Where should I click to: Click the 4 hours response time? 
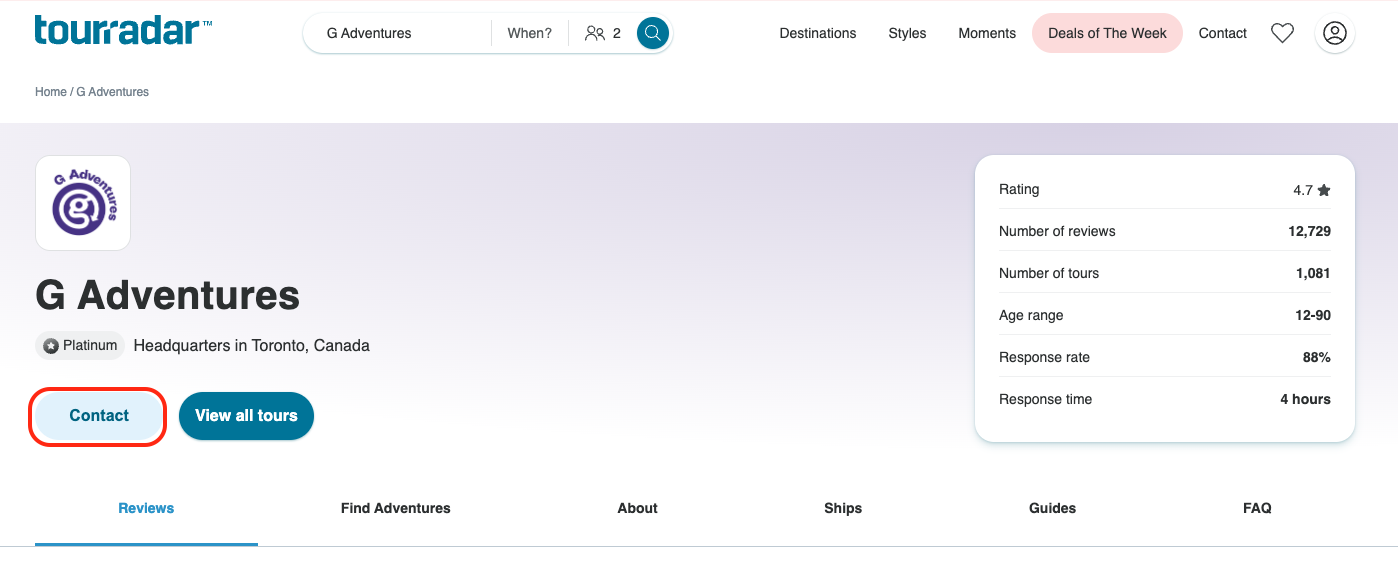point(1305,399)
